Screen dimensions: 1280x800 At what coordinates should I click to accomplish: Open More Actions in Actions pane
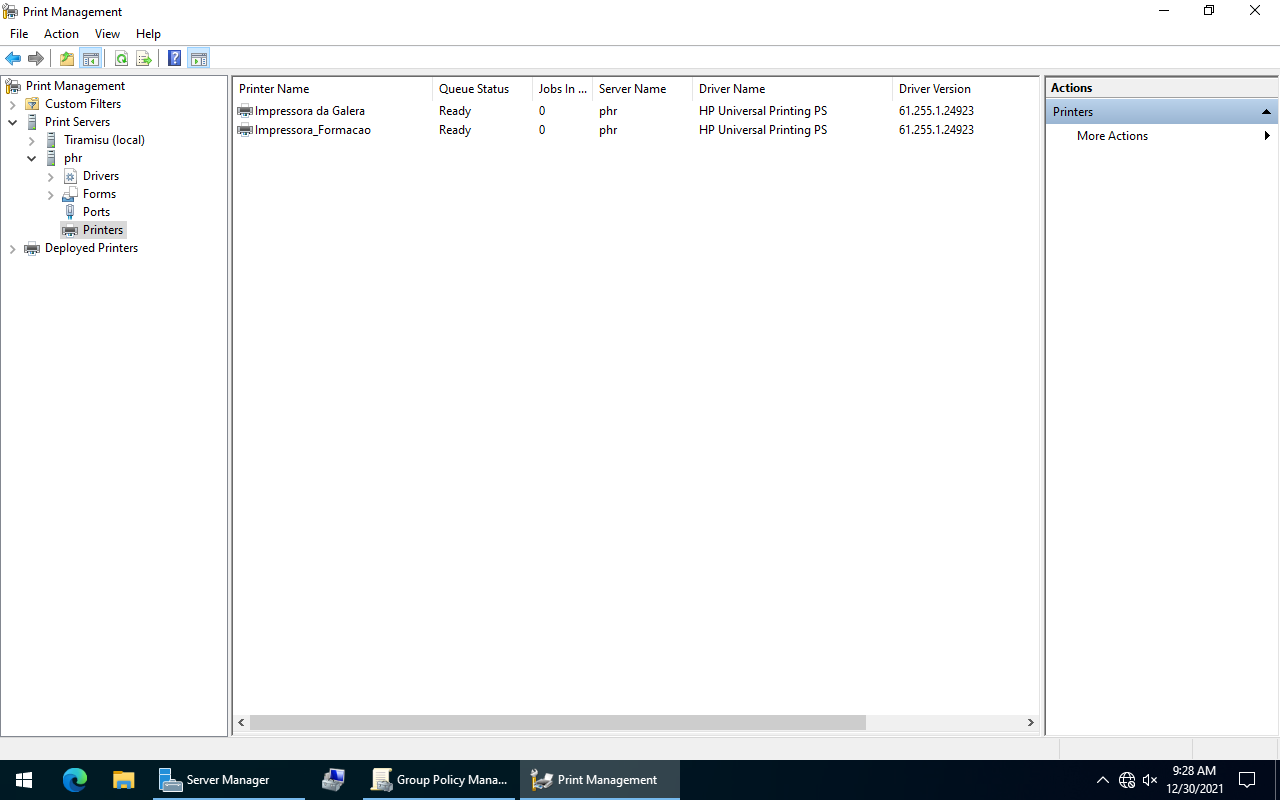[1112, 136]
